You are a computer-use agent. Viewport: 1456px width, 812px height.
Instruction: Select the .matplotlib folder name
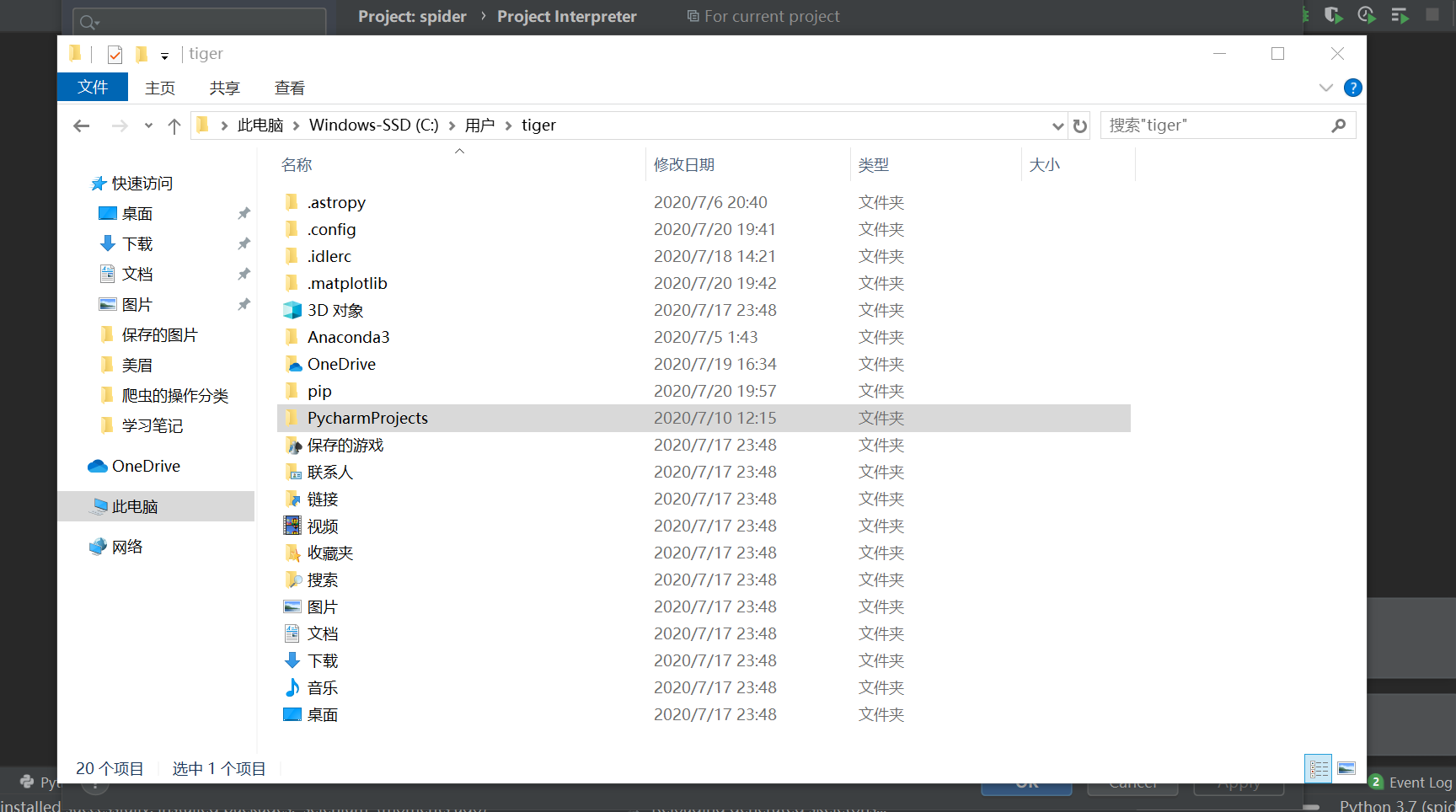347,283
